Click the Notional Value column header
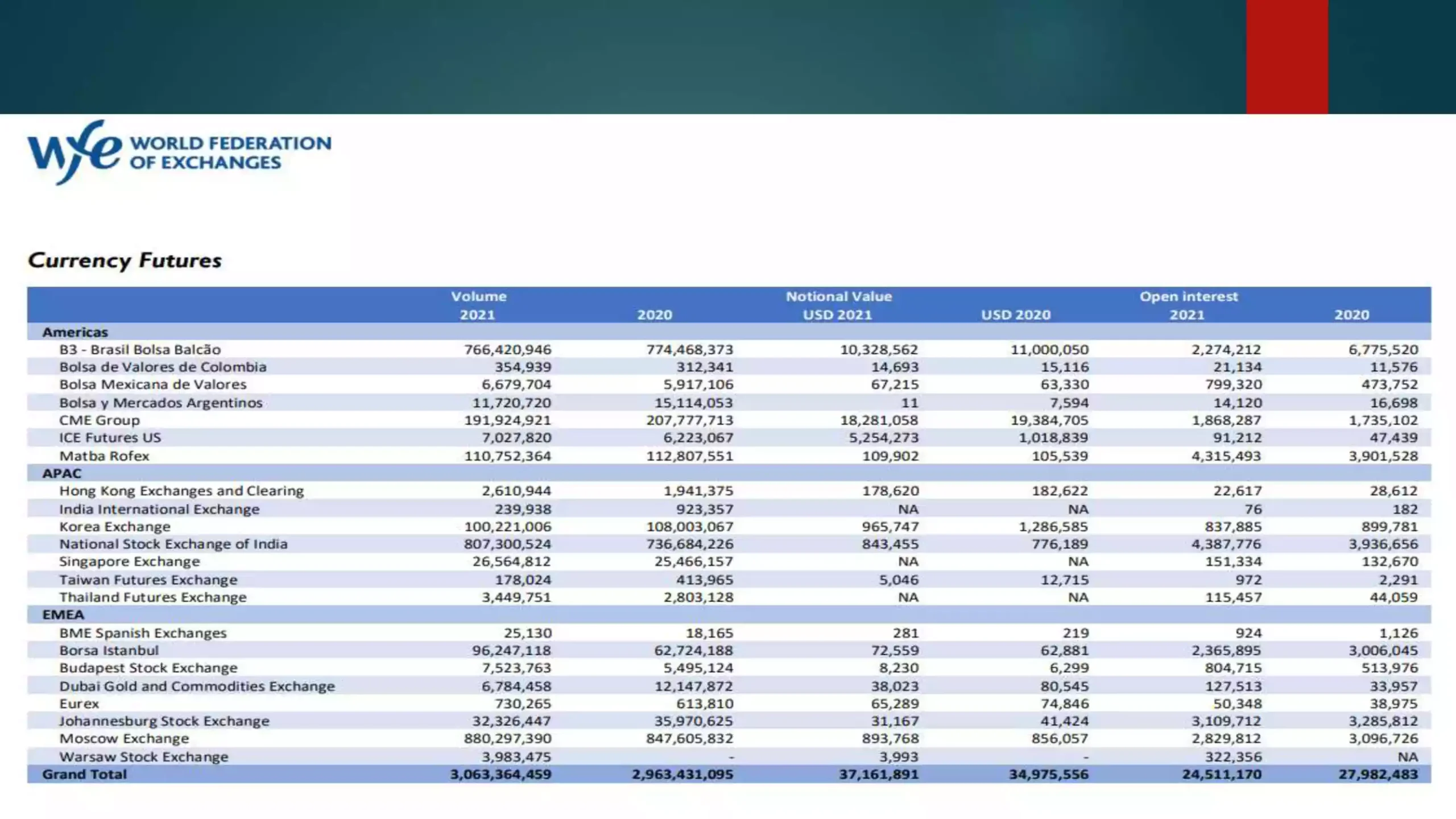The height and width of the screenshot is (819, 1456). pyautogui.click(x=838, y=296)
